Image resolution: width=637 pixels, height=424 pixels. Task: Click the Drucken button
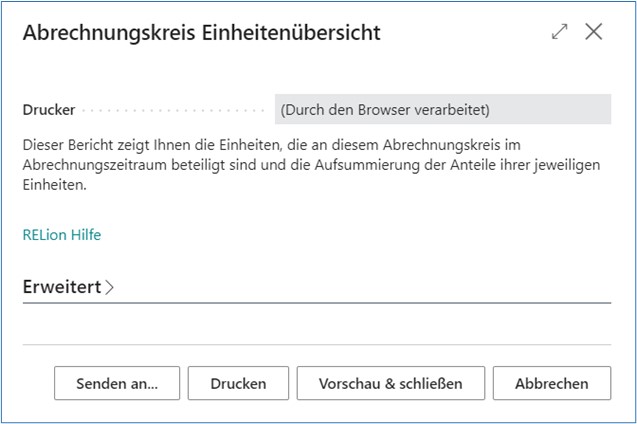click(238, 383)
